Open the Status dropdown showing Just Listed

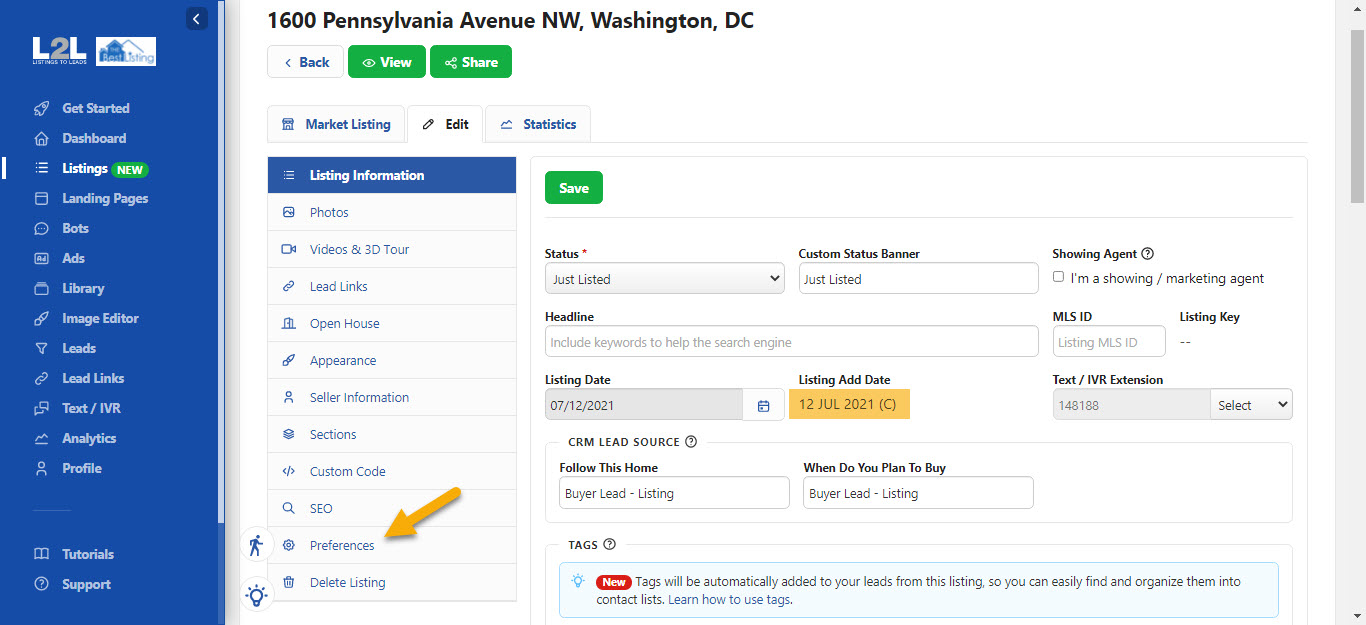[664, 279]
